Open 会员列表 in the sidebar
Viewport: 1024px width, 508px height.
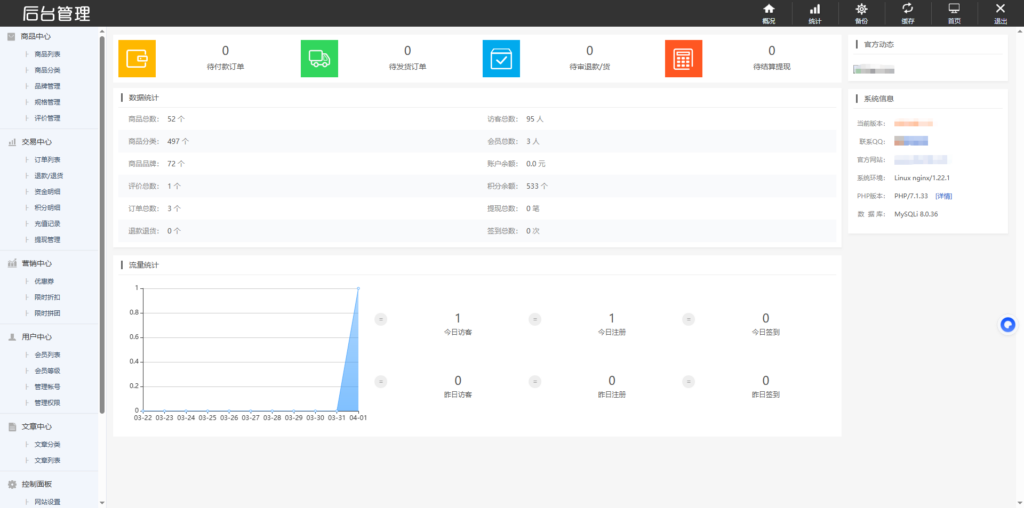(47, 355)
